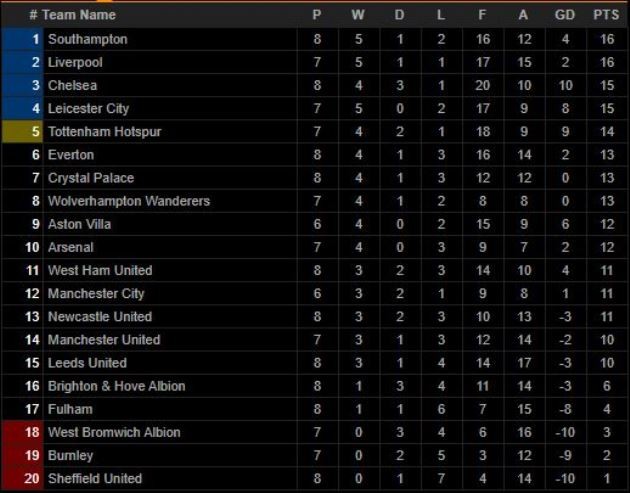Click Leicester City's points value 15

[606, 108]
